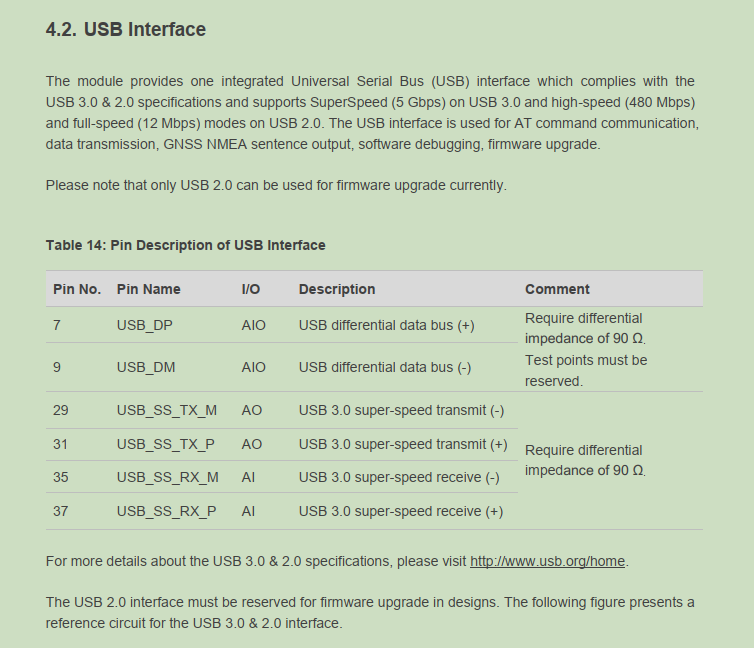Click the Description column header
The width and height of the screenshot is (754, 648).
click(x=337, y=289)
